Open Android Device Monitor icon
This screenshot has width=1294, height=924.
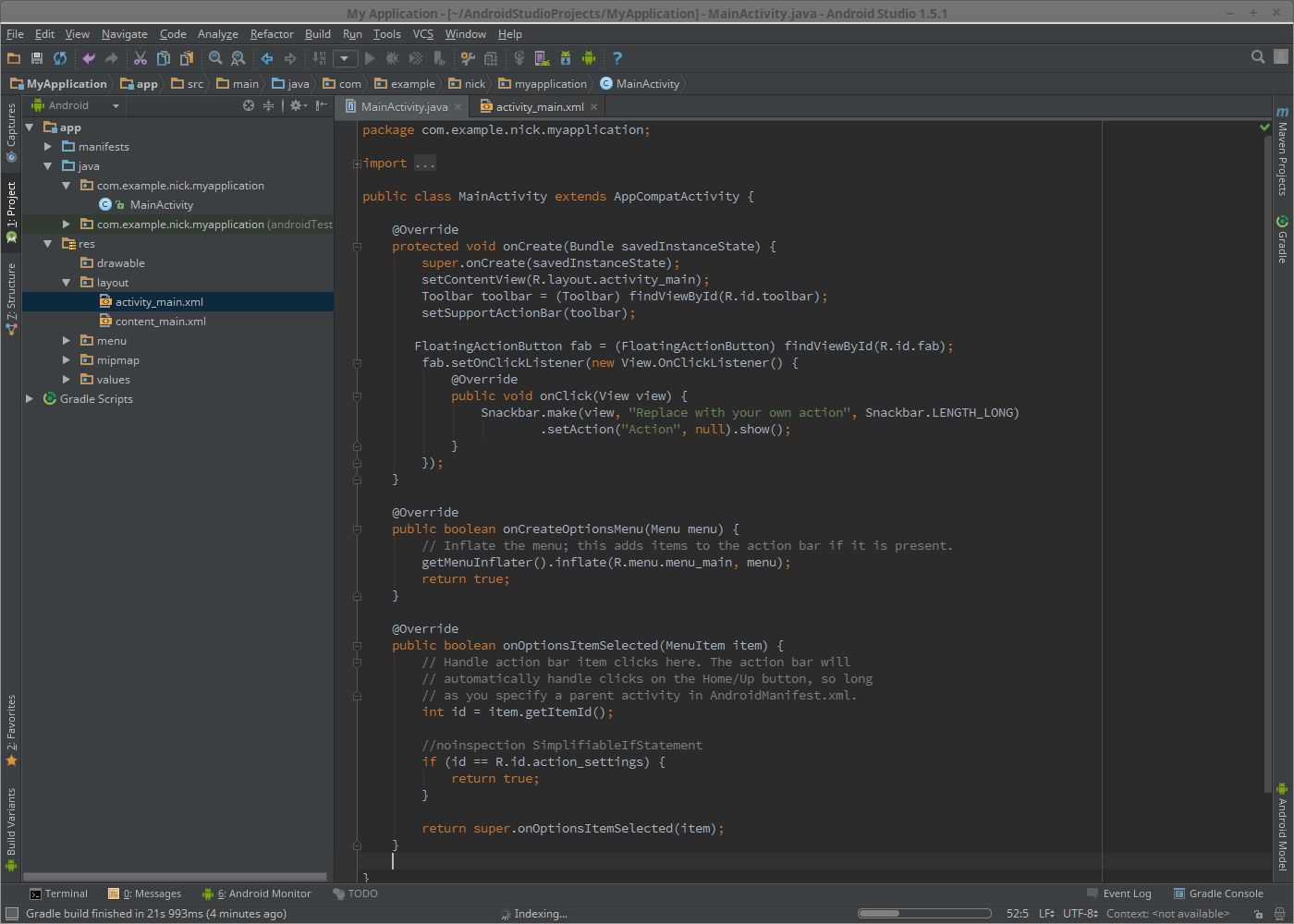[589, 58]
